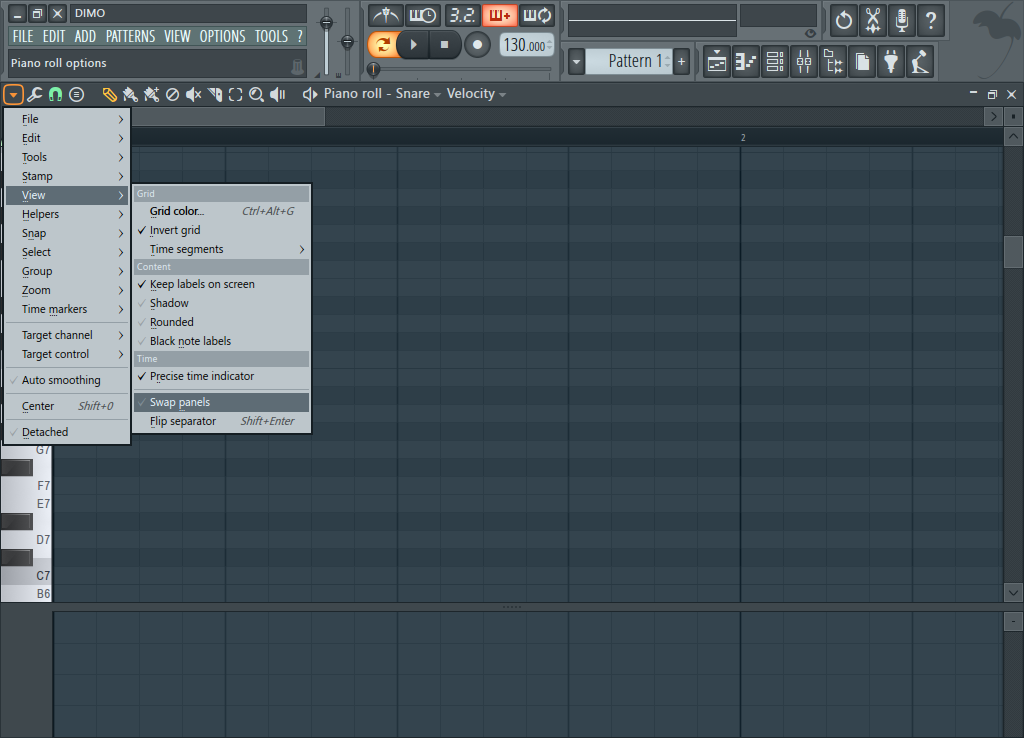Choose Center menu entry

point(67,406)
